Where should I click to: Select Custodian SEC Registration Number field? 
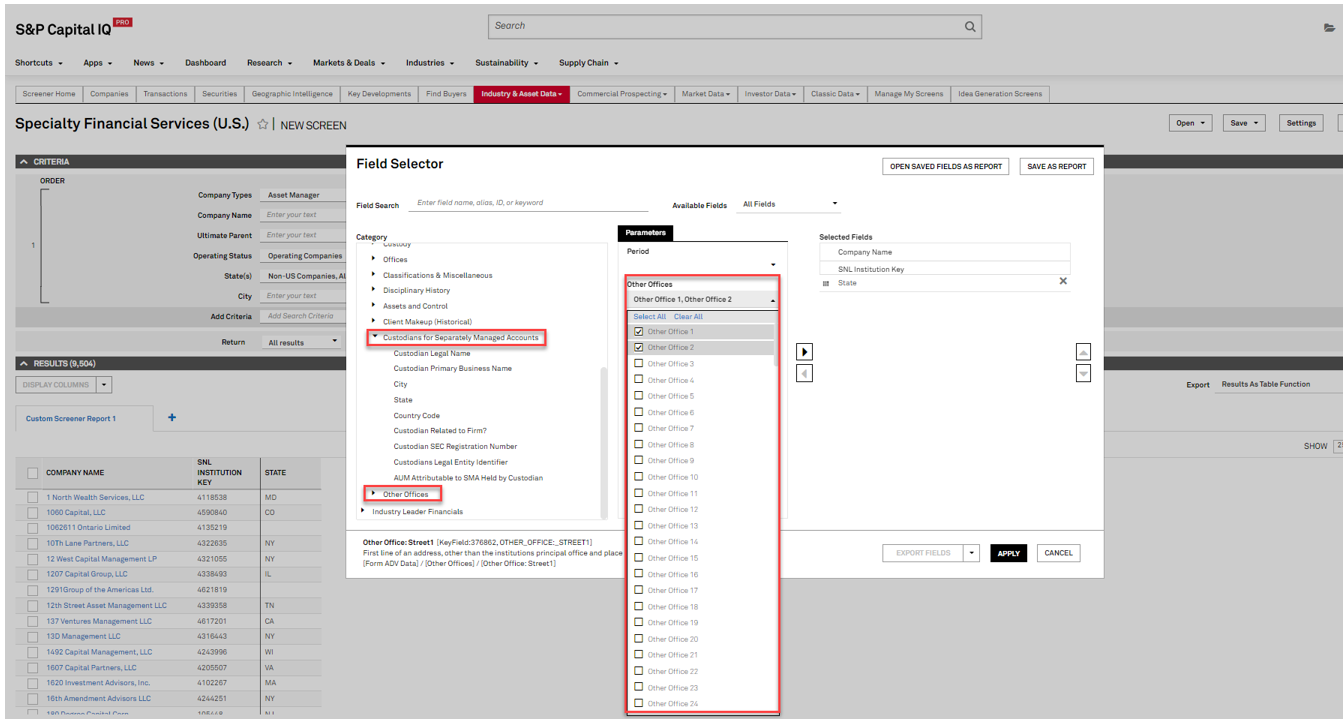(455, 447)
